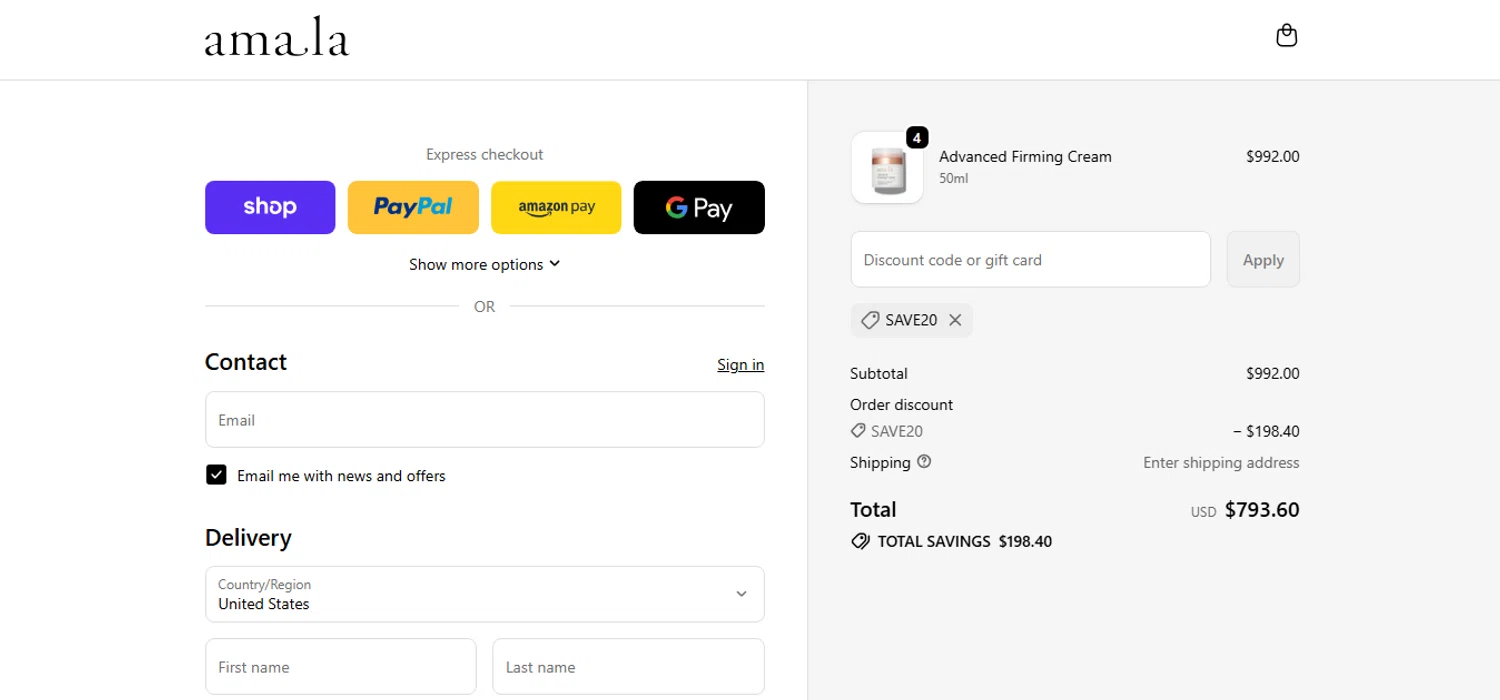Click the "Enter shipping address" text

click(x=1221, y=463)
